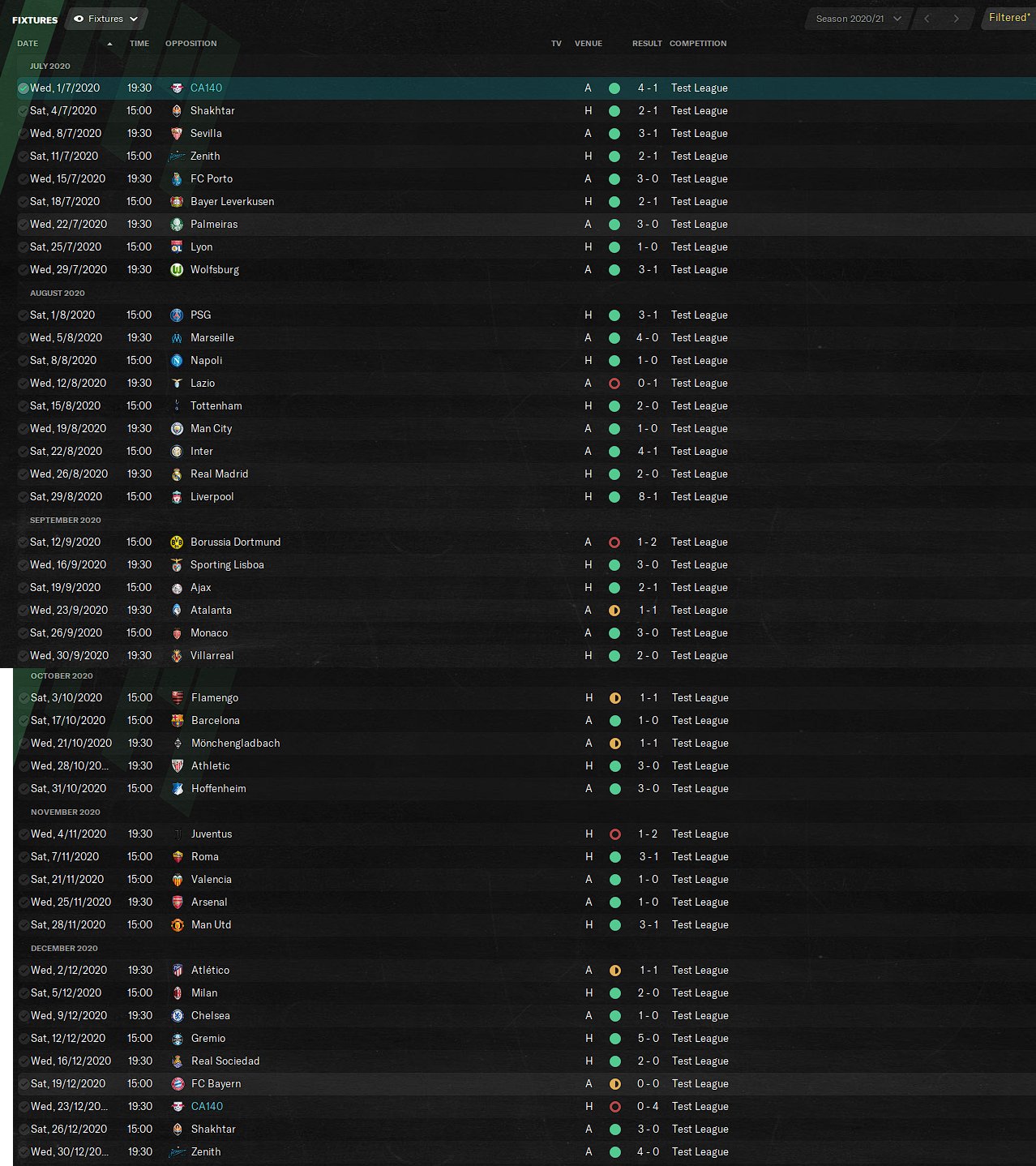1036x1166 pixels.
Task: Click the Bayer Leverkusen club badge
Action: [x=177, y=202]
